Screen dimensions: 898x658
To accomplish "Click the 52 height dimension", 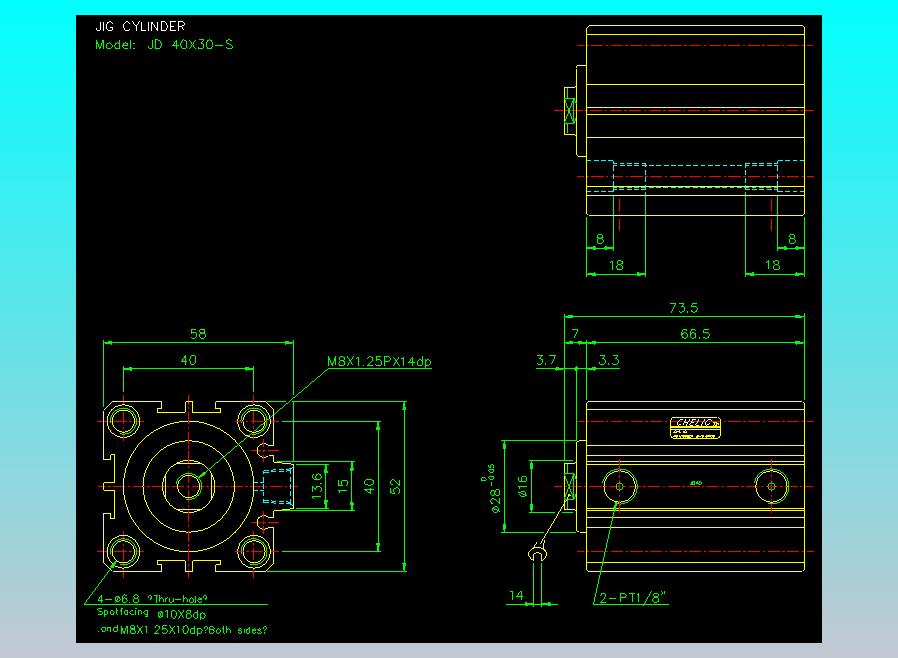I will point(395,487).
